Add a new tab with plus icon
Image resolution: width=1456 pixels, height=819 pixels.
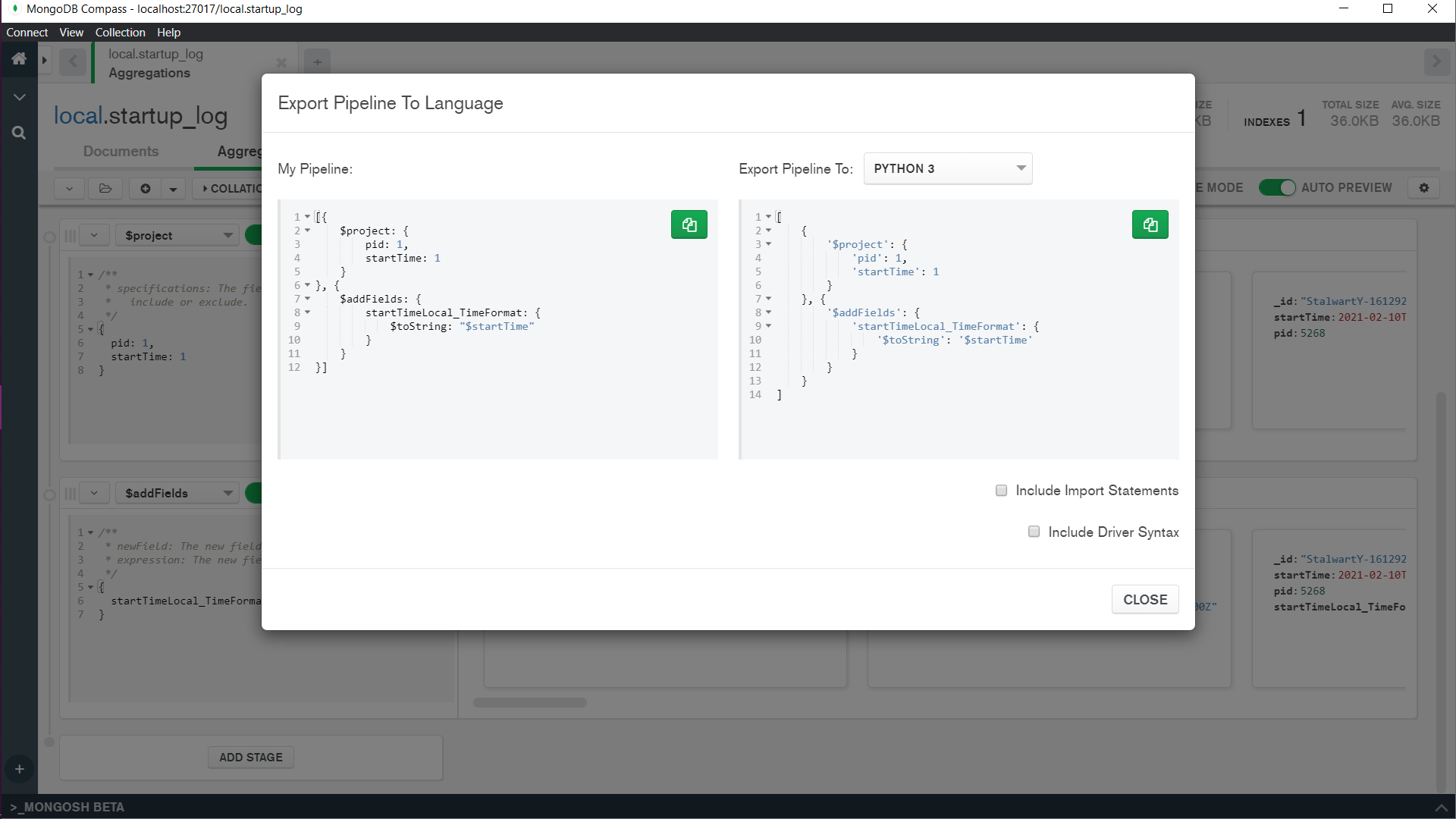318,62
